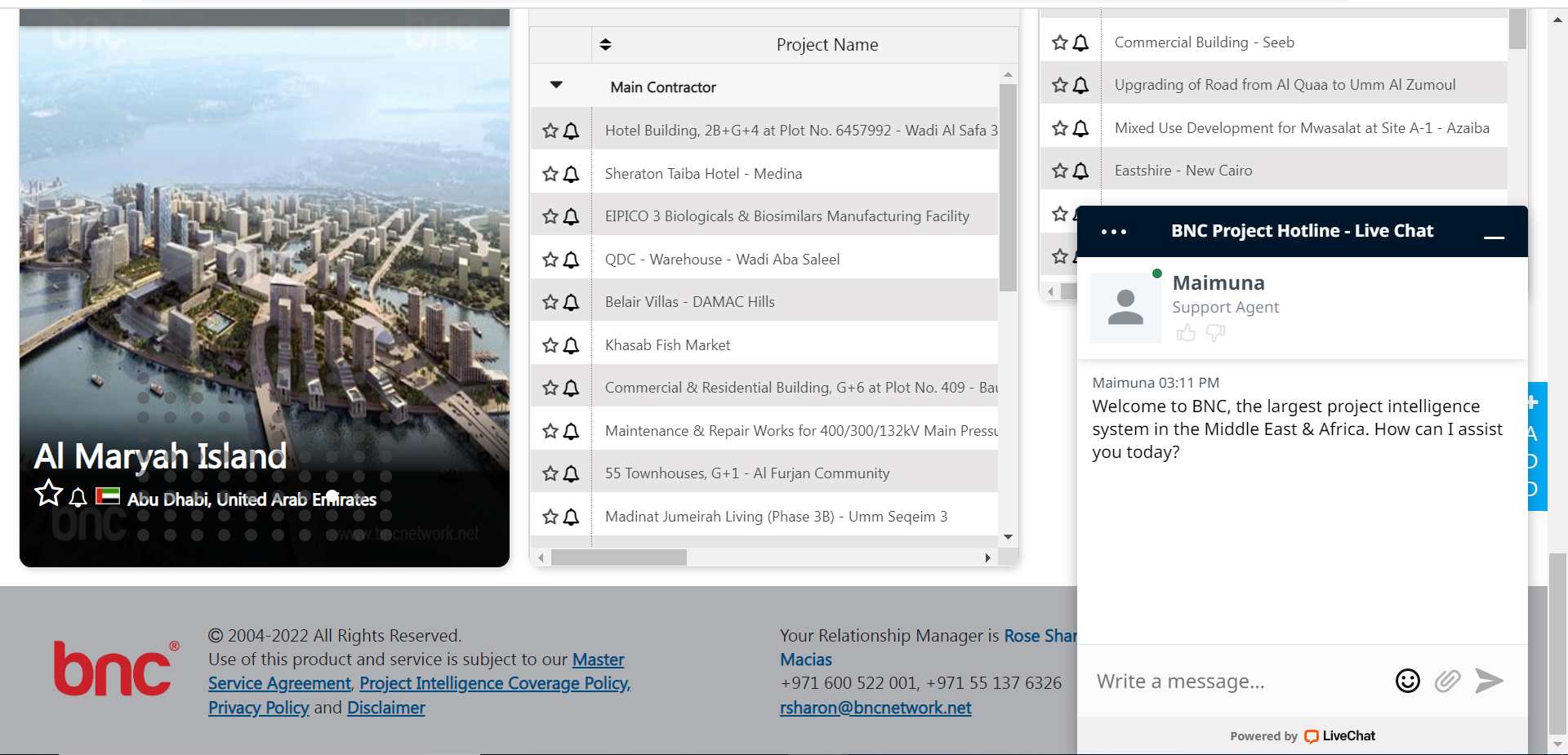Click the LiveChat branding icon
The image size is (1568, 755).
click(x=1311, y=736)
